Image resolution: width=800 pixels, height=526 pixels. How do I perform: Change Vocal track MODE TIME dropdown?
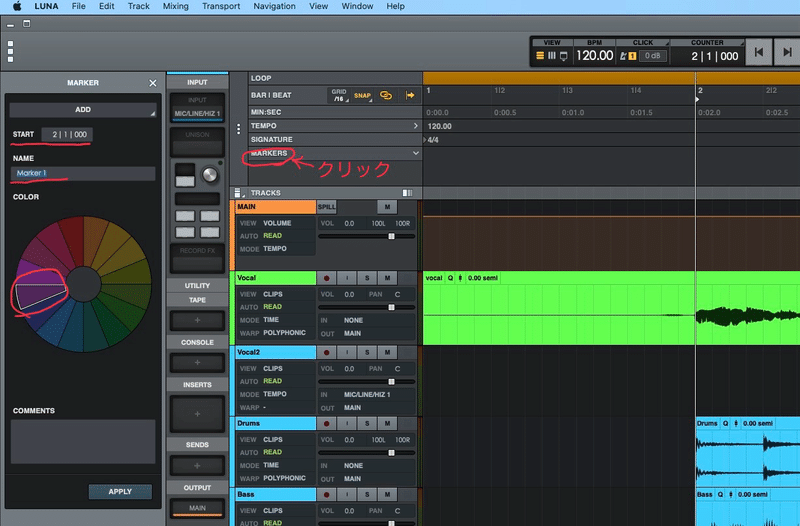click(271, 320)
